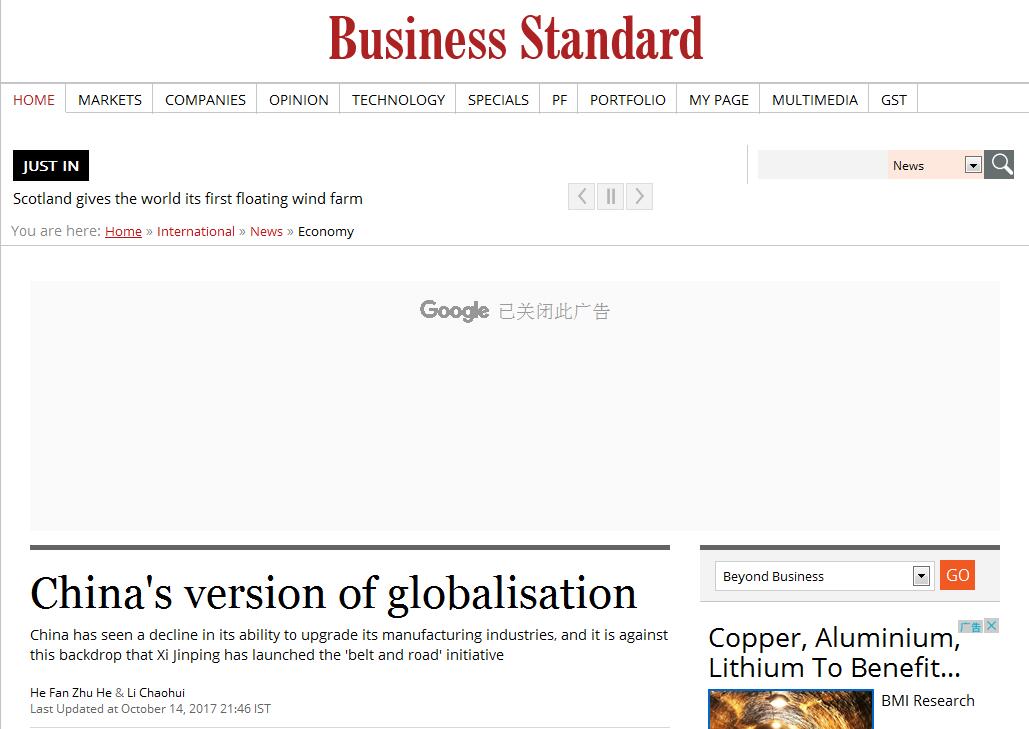The image size is (1029, 729).
Task: Visit the MY PAGE section
Action: click(x=719, y=100)
